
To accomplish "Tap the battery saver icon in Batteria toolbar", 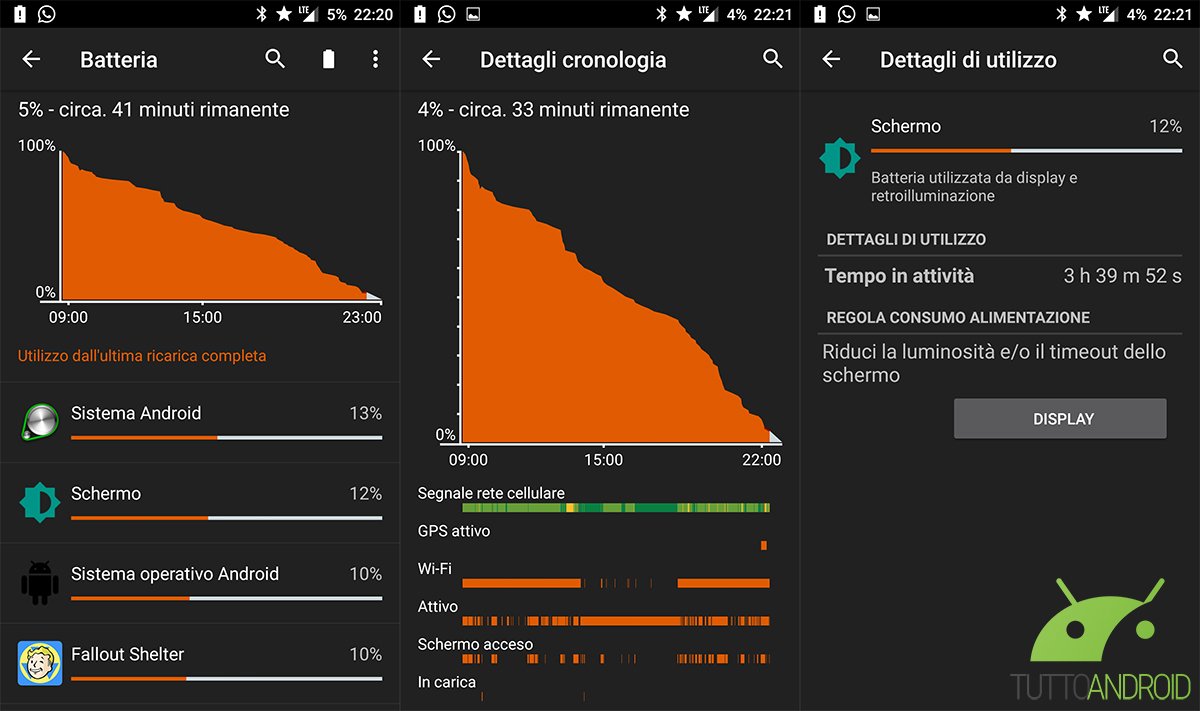I will [328, 59].
